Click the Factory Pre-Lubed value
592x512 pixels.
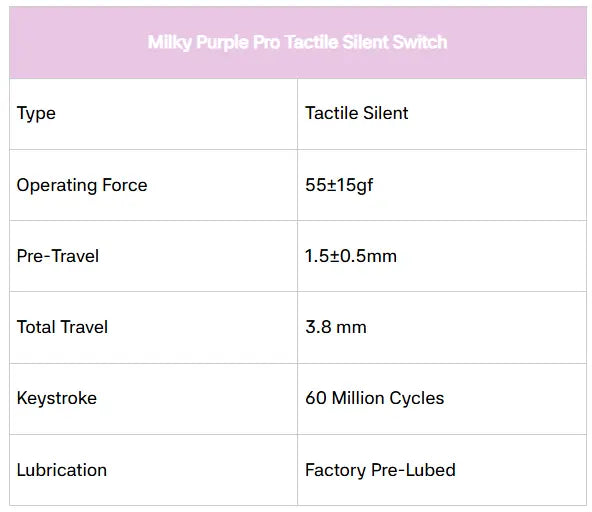pyautogui.click(x=380, y=470)
